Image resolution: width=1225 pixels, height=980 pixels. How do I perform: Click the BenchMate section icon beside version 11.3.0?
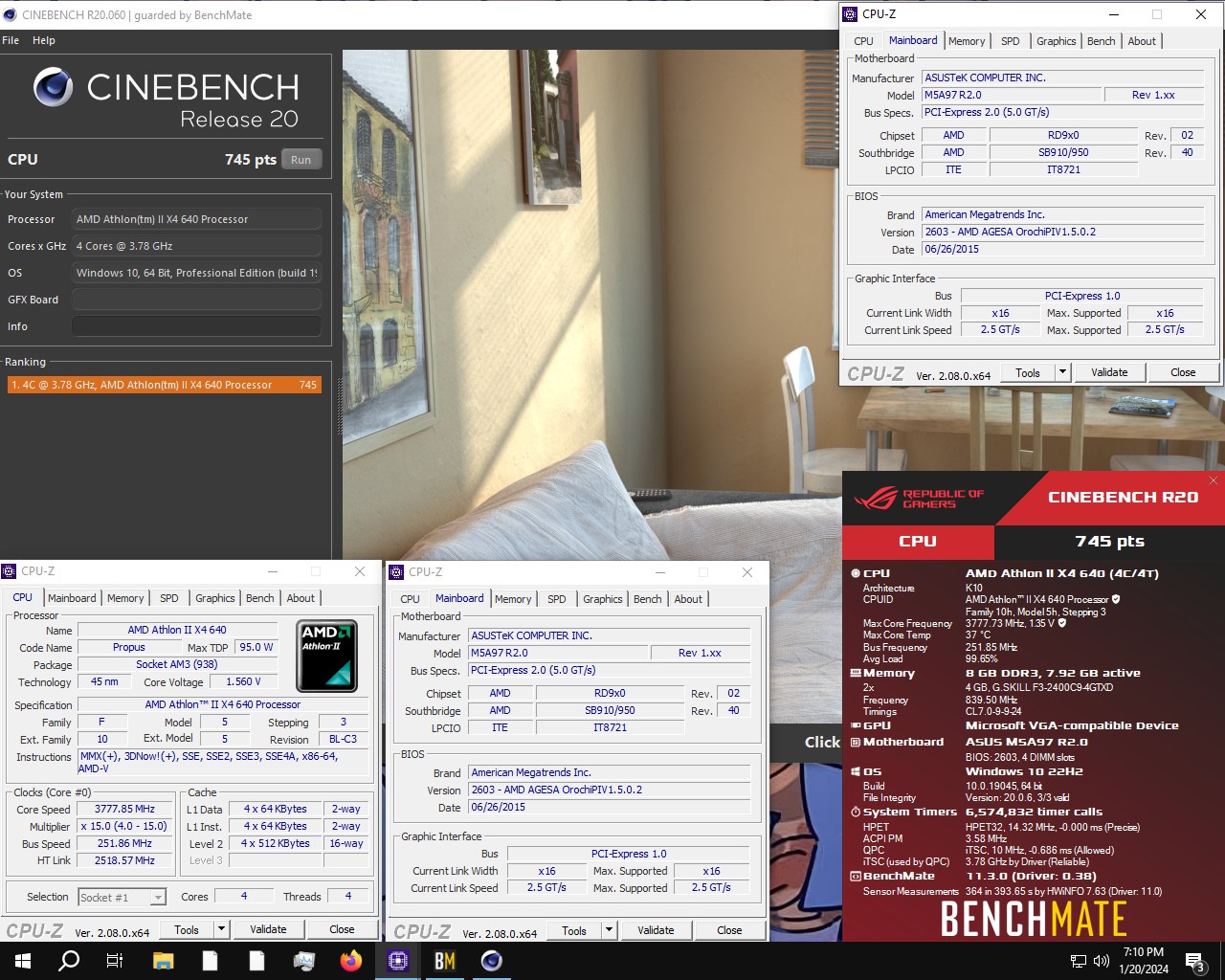(855, 876)
